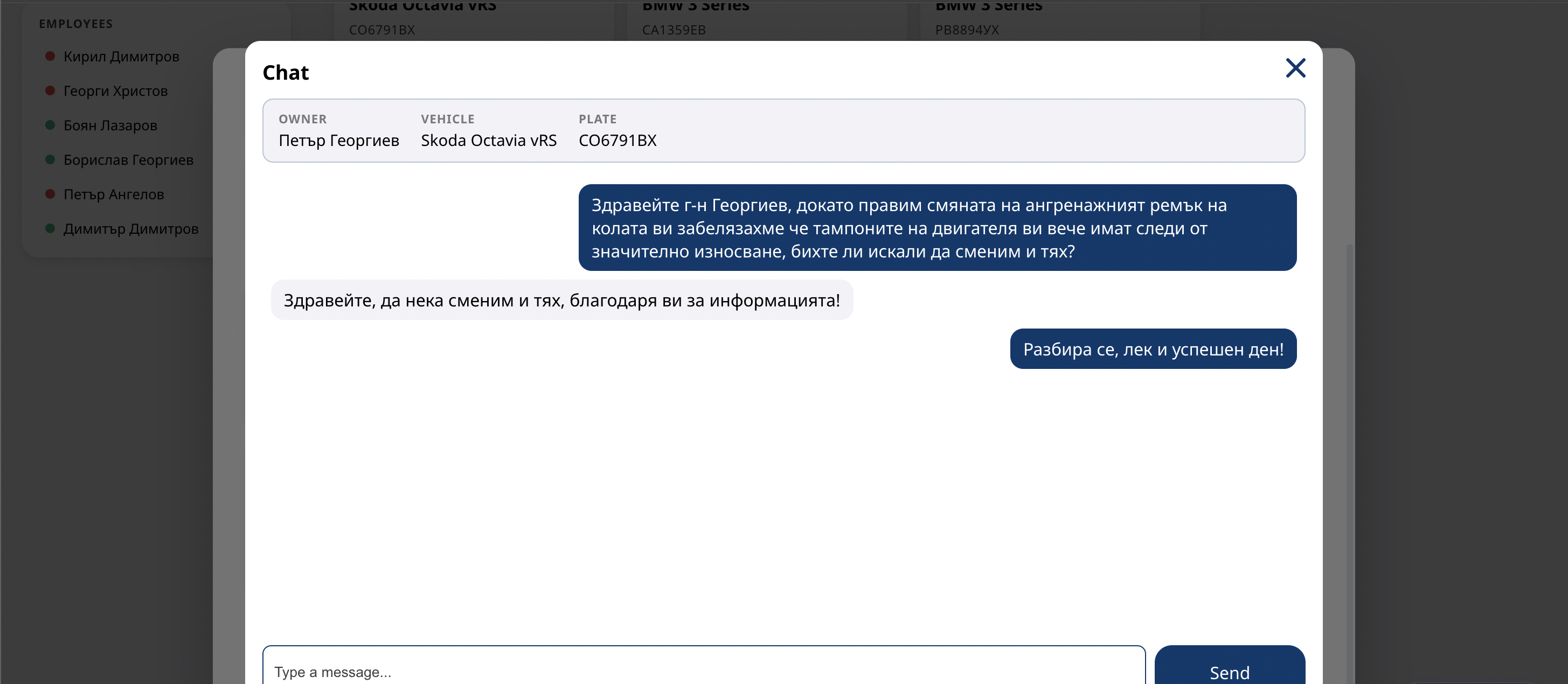The width and height of the screenshot is (1568, 684).
Task: Select employee Димитър Димитров in the sidebar
Action: coord(131,229)
